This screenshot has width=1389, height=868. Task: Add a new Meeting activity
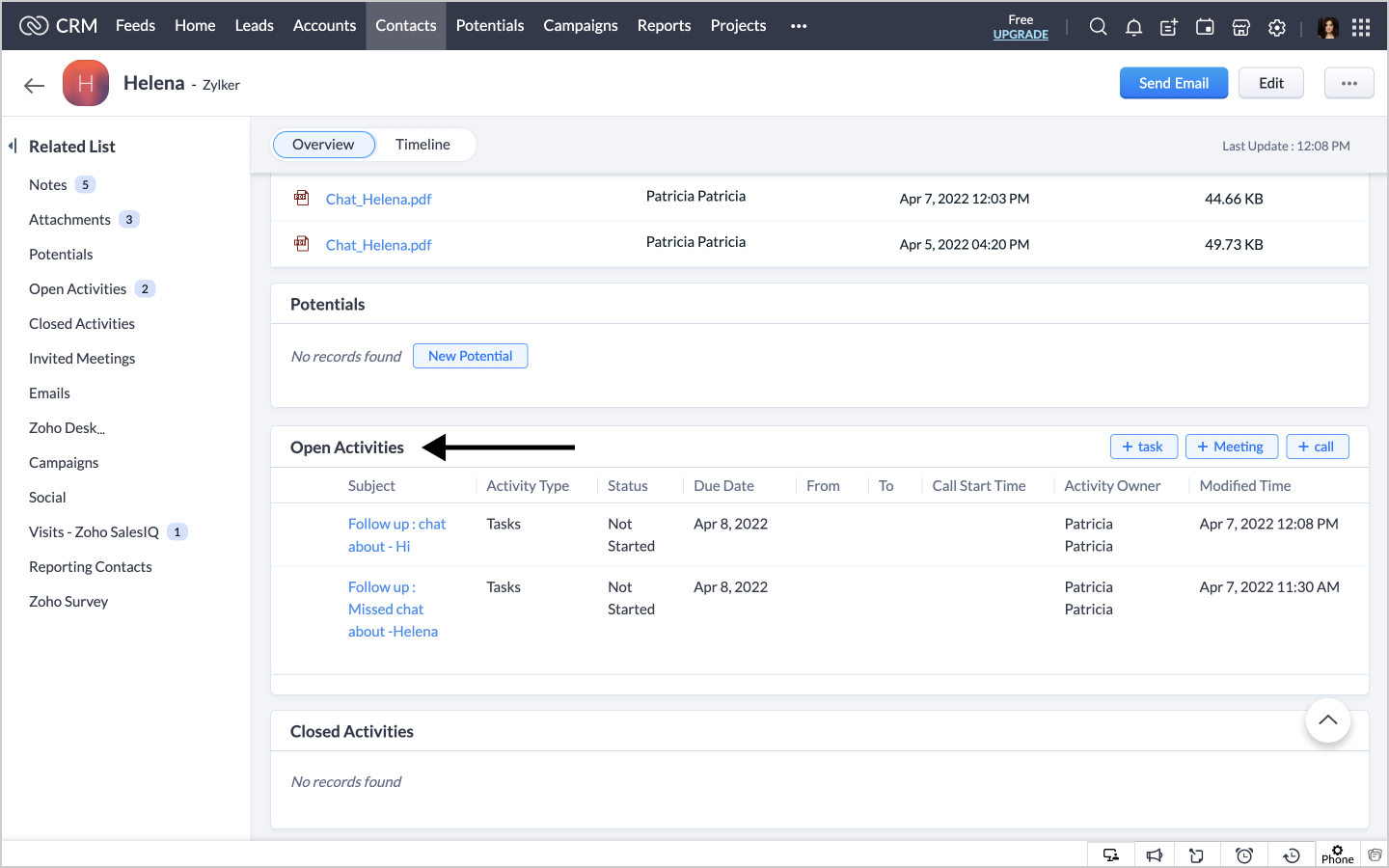(1231, 447)
